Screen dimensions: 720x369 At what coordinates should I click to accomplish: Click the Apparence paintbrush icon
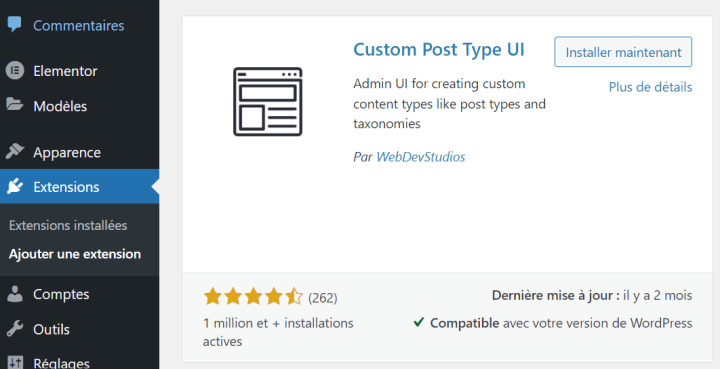[x=15, y=151]
